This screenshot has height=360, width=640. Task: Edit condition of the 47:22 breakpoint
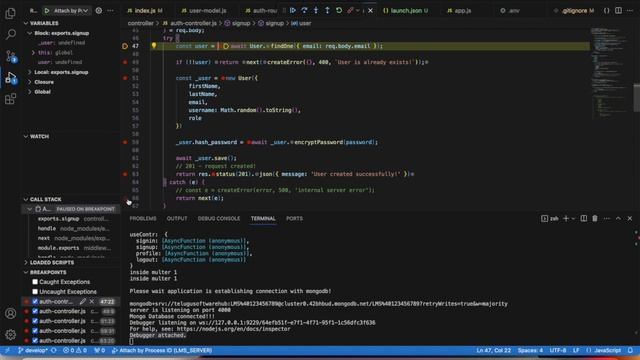click(x=83, y=302)
